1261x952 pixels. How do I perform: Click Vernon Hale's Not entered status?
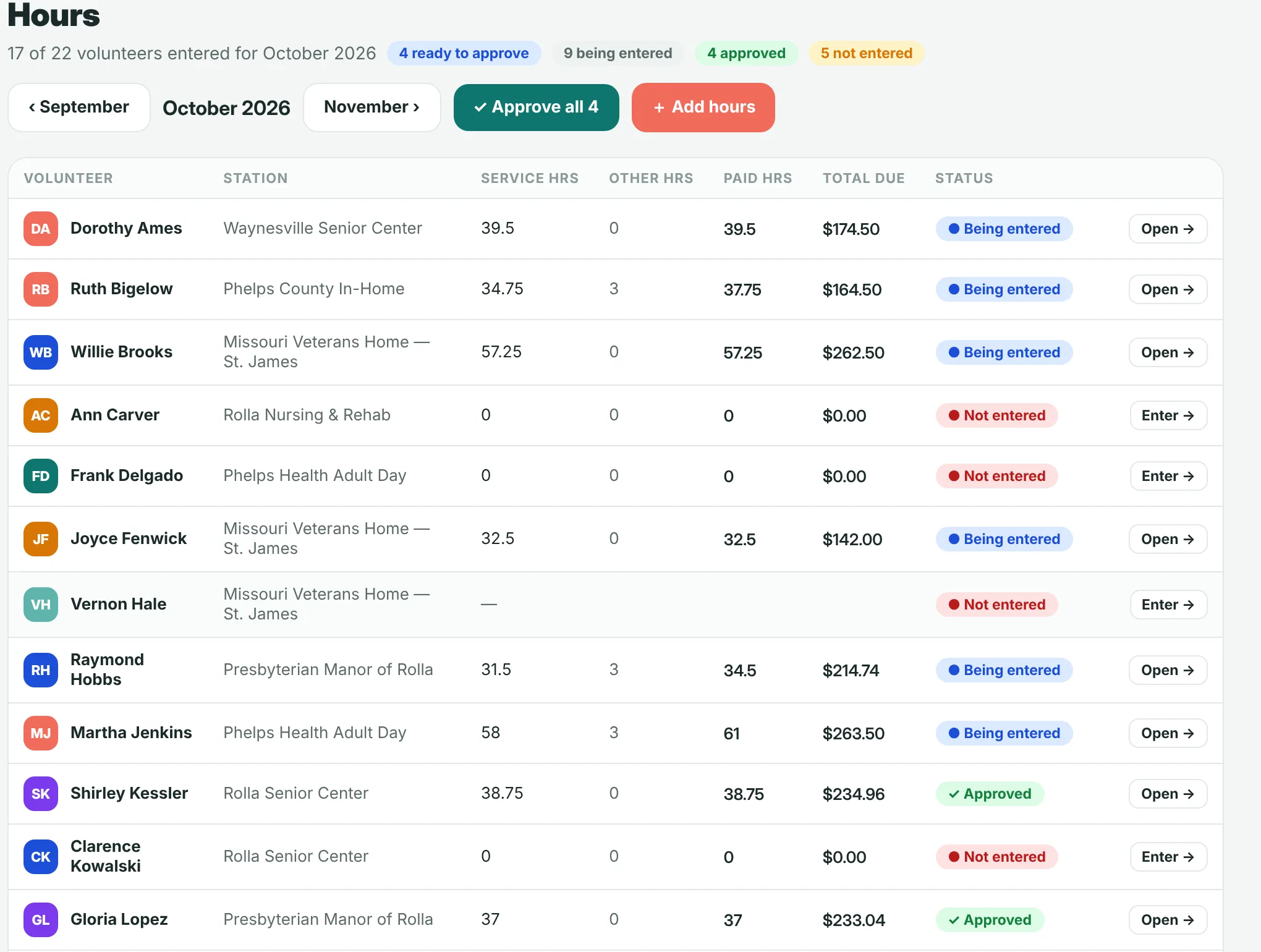[x=996, y=605]
